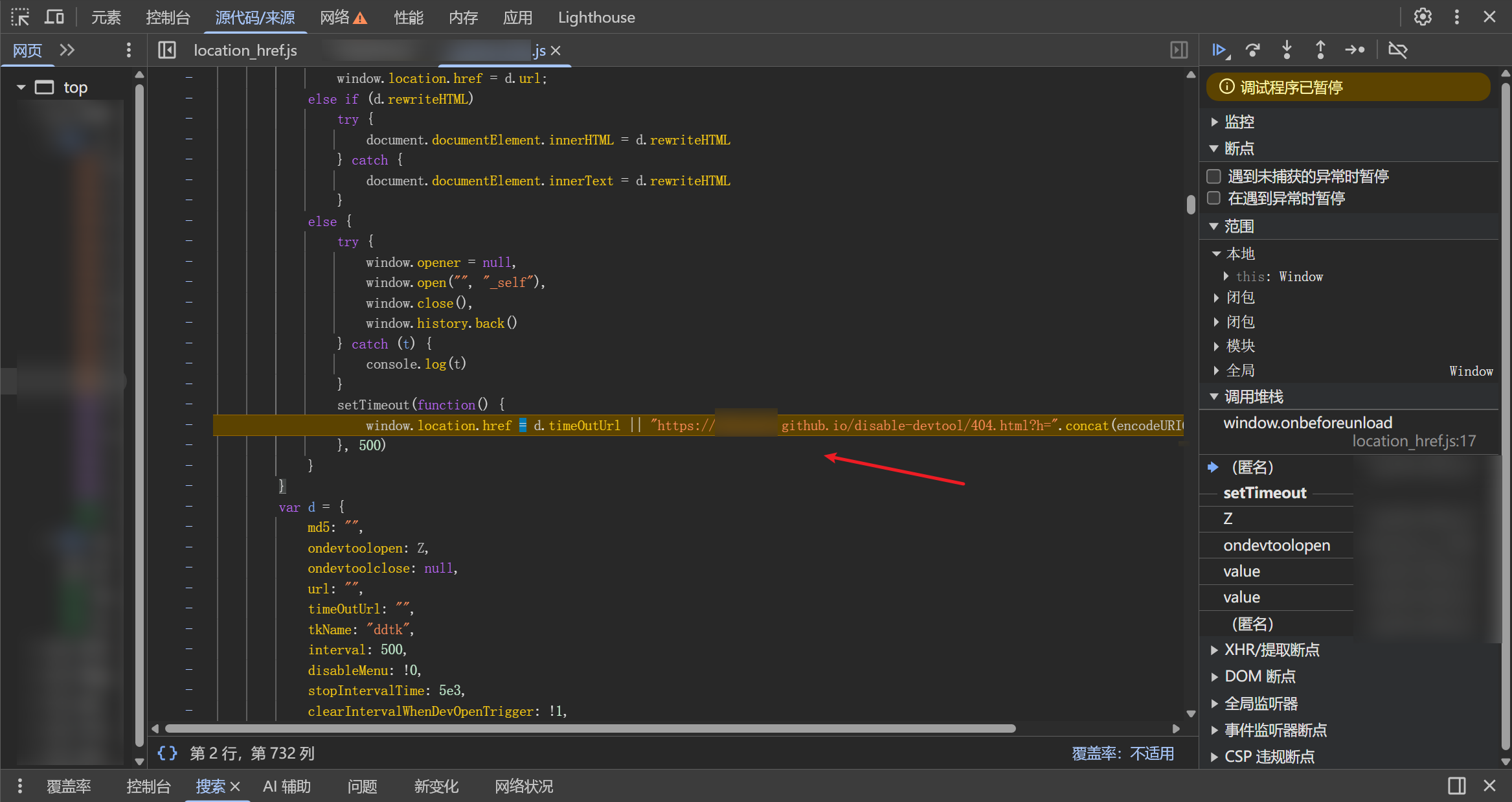Show more navigator tabs chevron
Screen dimensions: 1512x802
[x=67, y=50]
